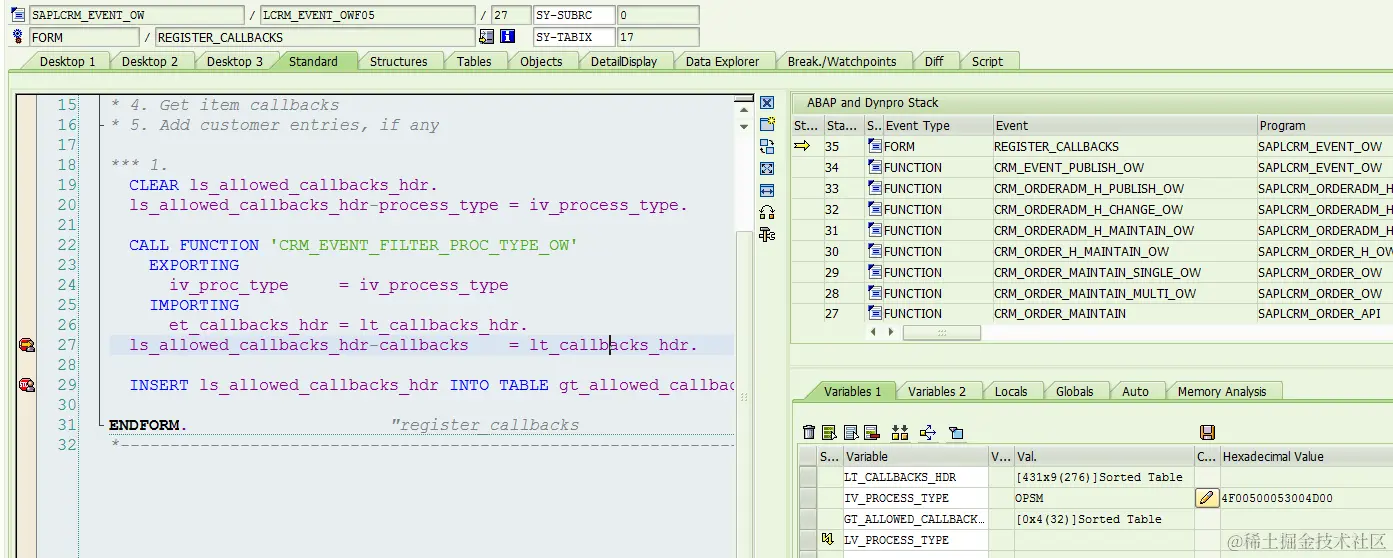Click the SY-TABIX value field showing 17
Viewport: 1393px width, 558px height.
pos(658,37)
